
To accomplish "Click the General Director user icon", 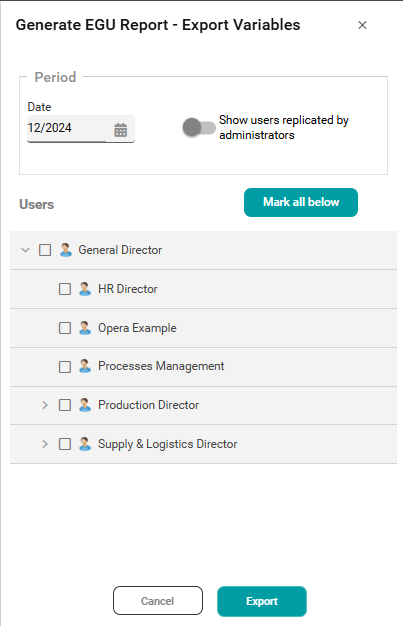I will point(66,250).
